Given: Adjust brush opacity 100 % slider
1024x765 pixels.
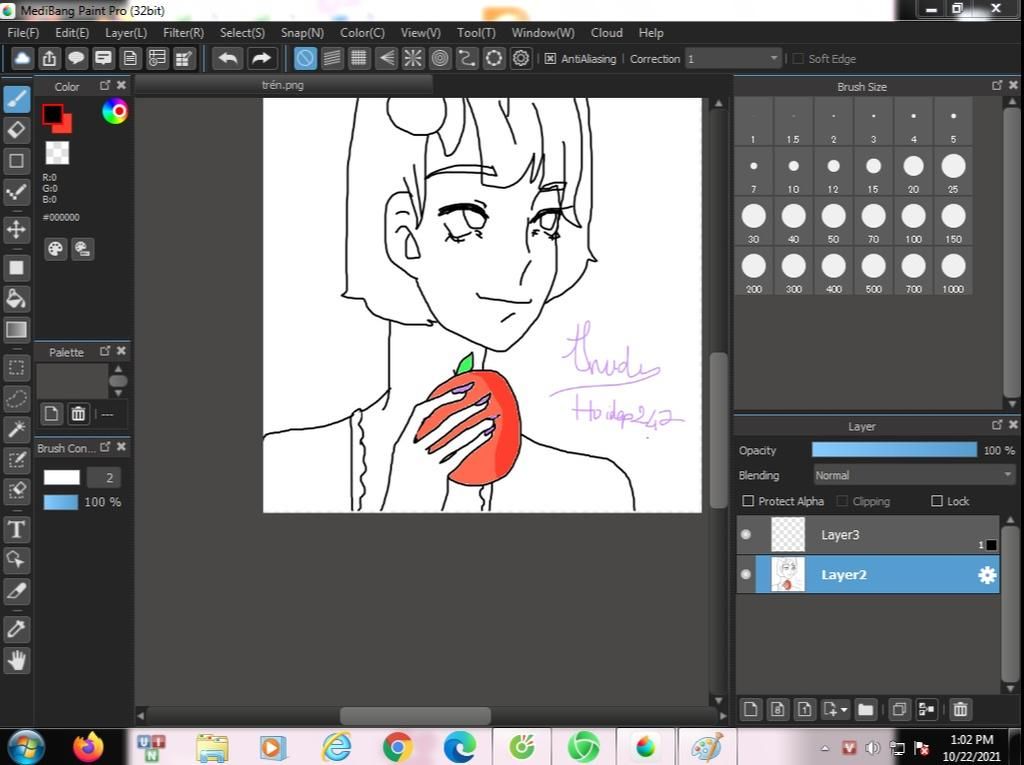Looking at the screenshot, I should [61, 502].
